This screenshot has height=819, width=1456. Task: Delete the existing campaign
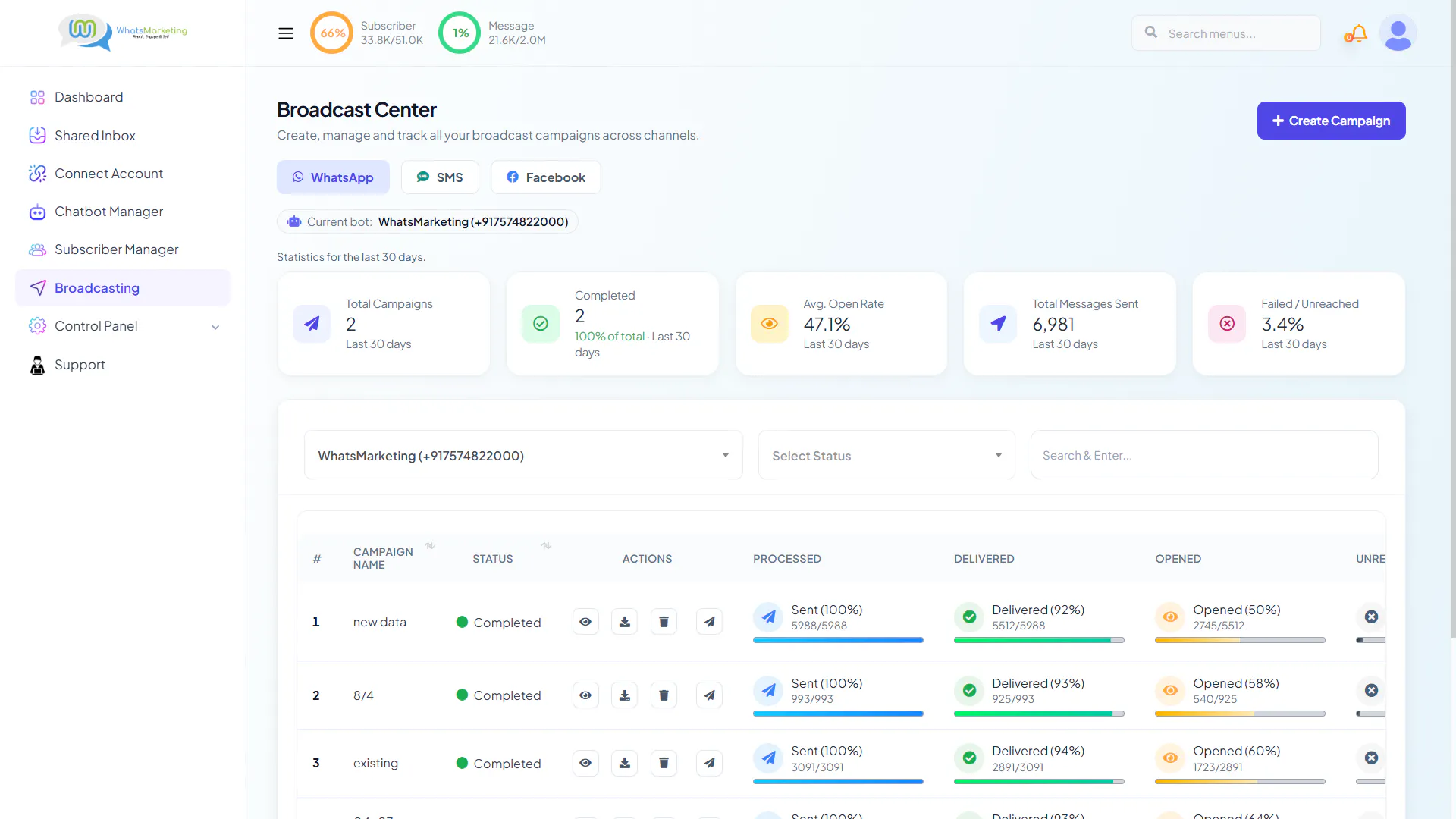coord(664,763)
